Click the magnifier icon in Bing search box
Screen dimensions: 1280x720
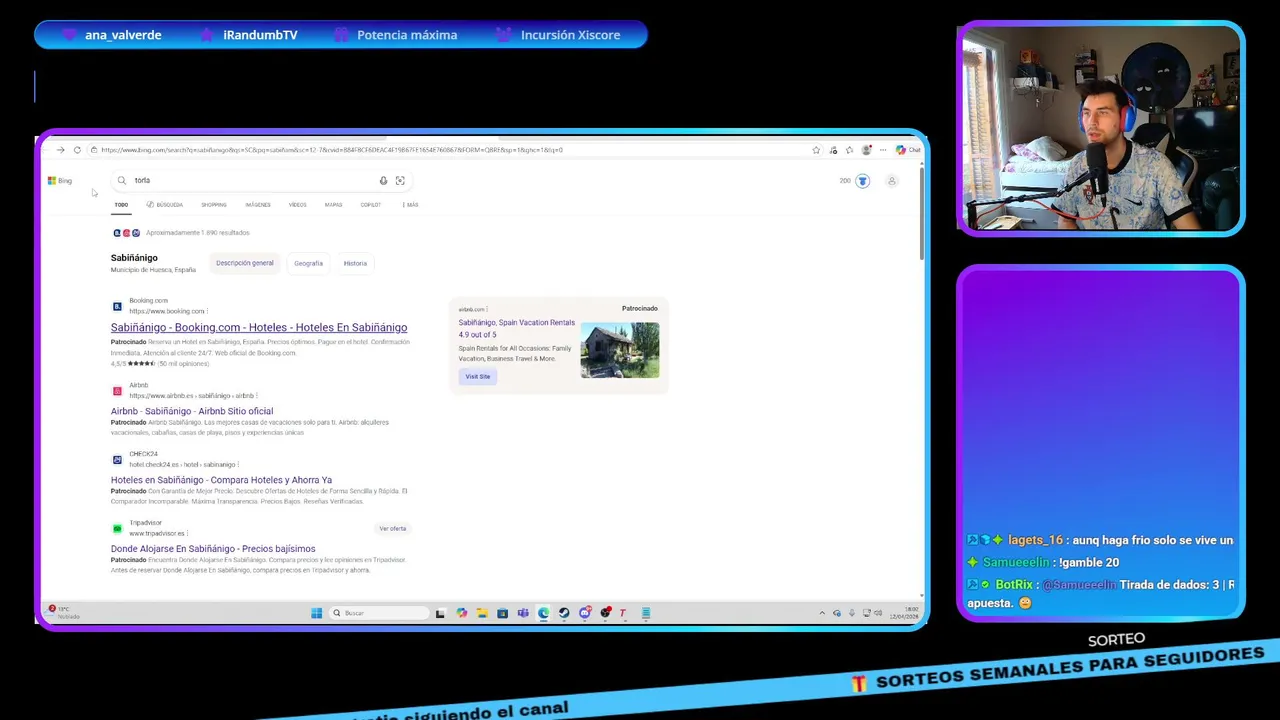coord(122,181)
